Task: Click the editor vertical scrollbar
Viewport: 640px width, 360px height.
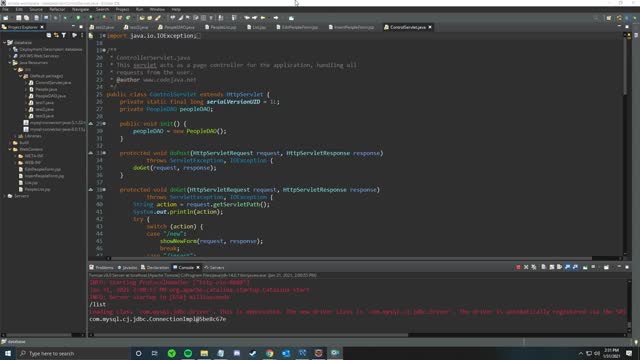Action: [625, 67]
